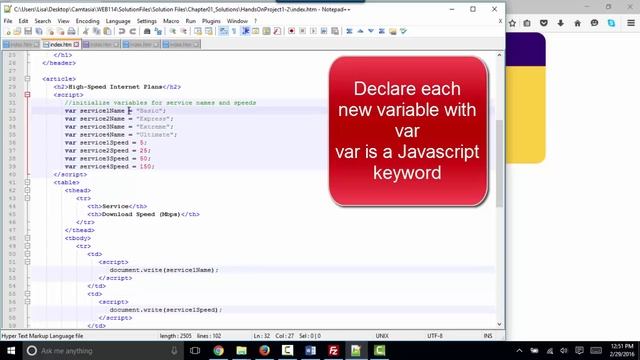Click the editor scrollbar down arrow
Screen dimensions: 640x360
[x=499, y=324]
